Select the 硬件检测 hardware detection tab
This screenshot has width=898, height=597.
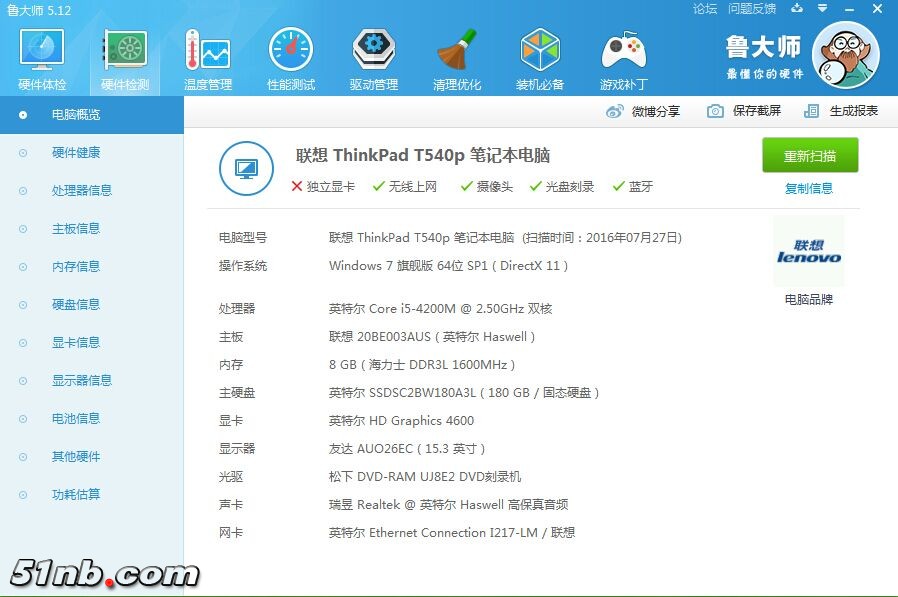point(124,55)
